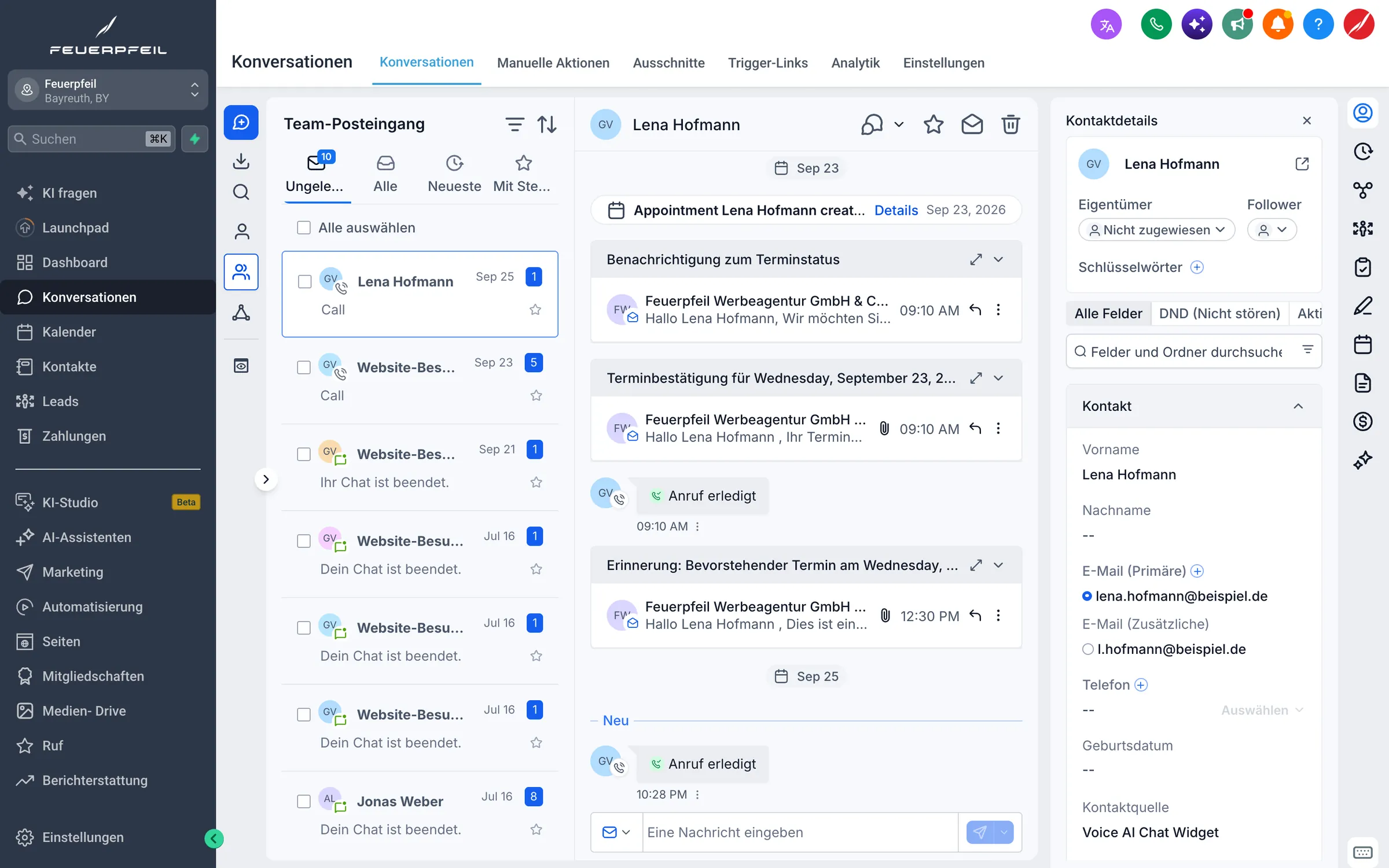Open contact in new window icon
Viewport: 1389px width, 868px height.
click(1302, 164)
